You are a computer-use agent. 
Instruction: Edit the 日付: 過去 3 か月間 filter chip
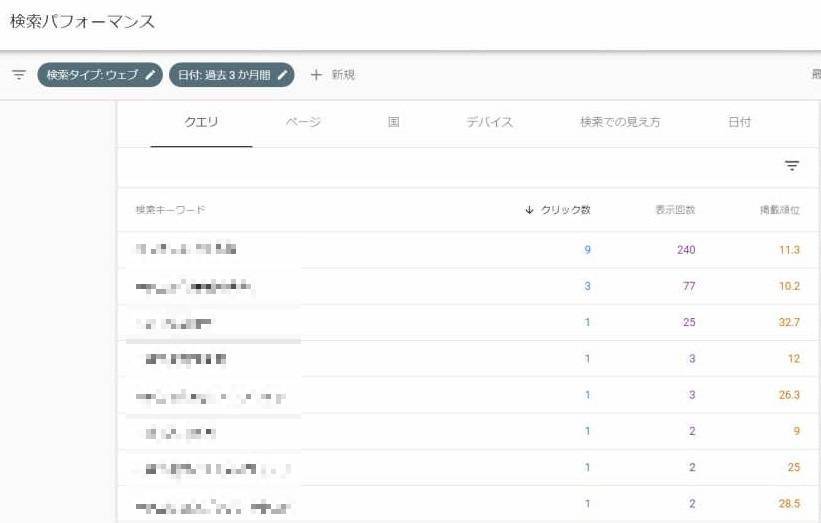tap(231, 75)
